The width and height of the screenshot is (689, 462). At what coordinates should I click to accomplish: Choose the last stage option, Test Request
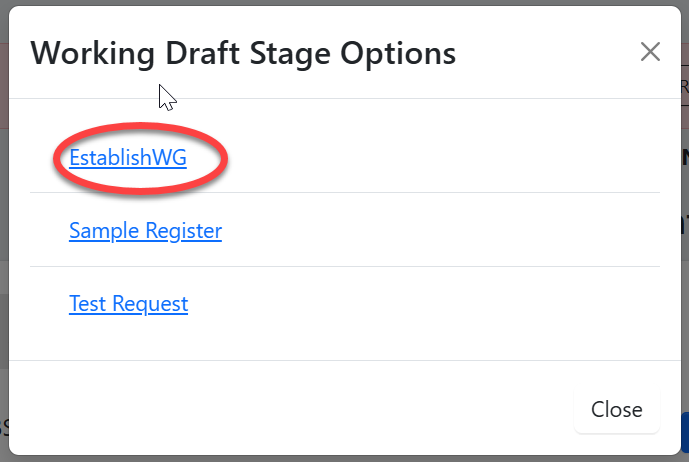click(128, 303)
